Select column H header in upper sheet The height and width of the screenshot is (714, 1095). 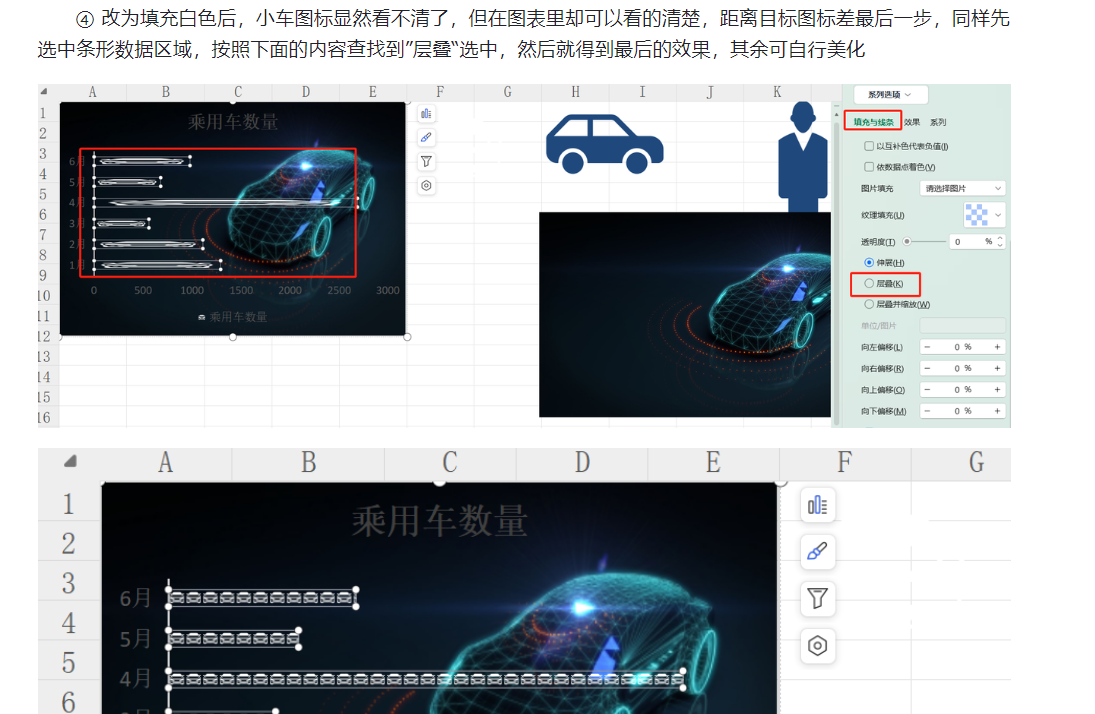pyautogui.click(x=575, y=92)
